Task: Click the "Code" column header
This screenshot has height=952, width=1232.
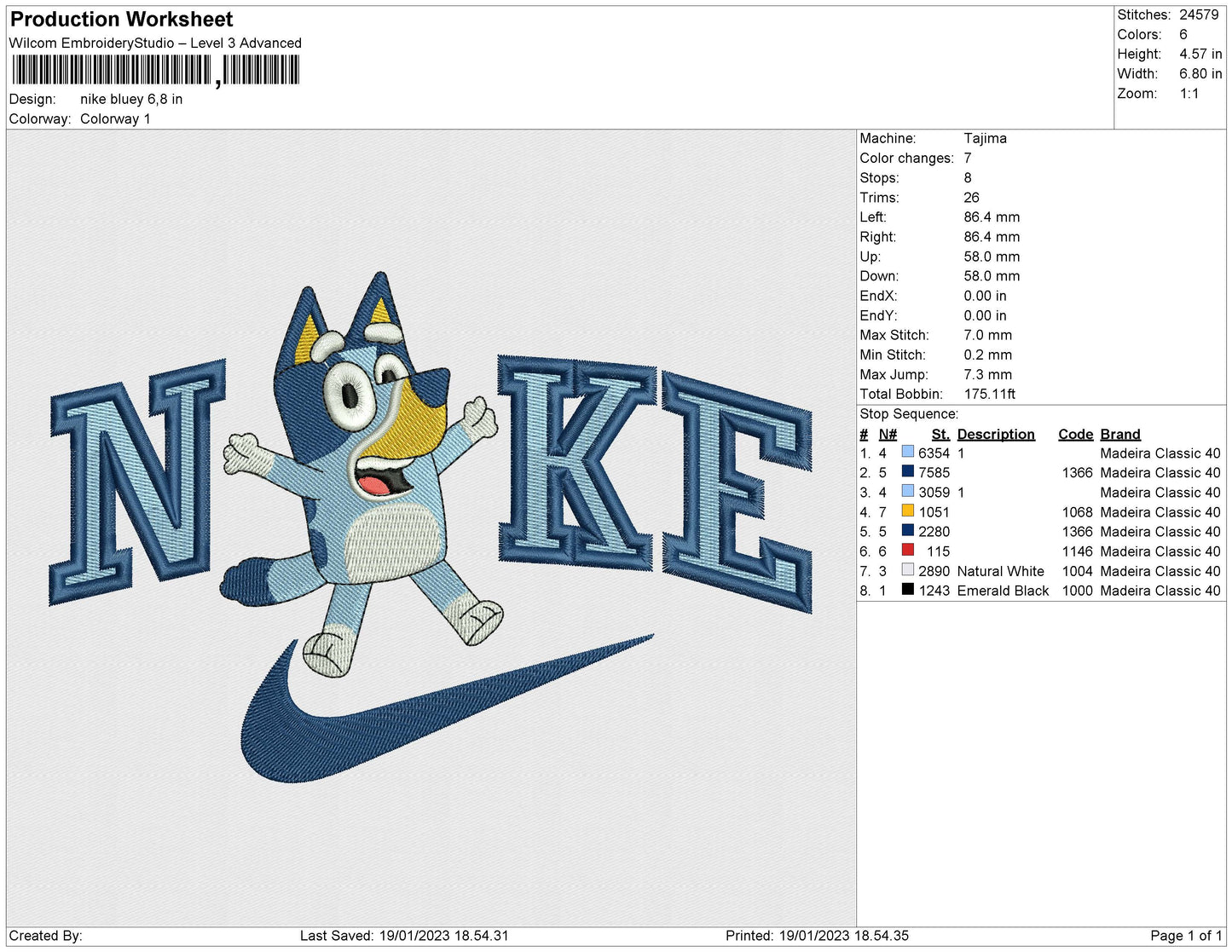Action: pos(1075,434)
